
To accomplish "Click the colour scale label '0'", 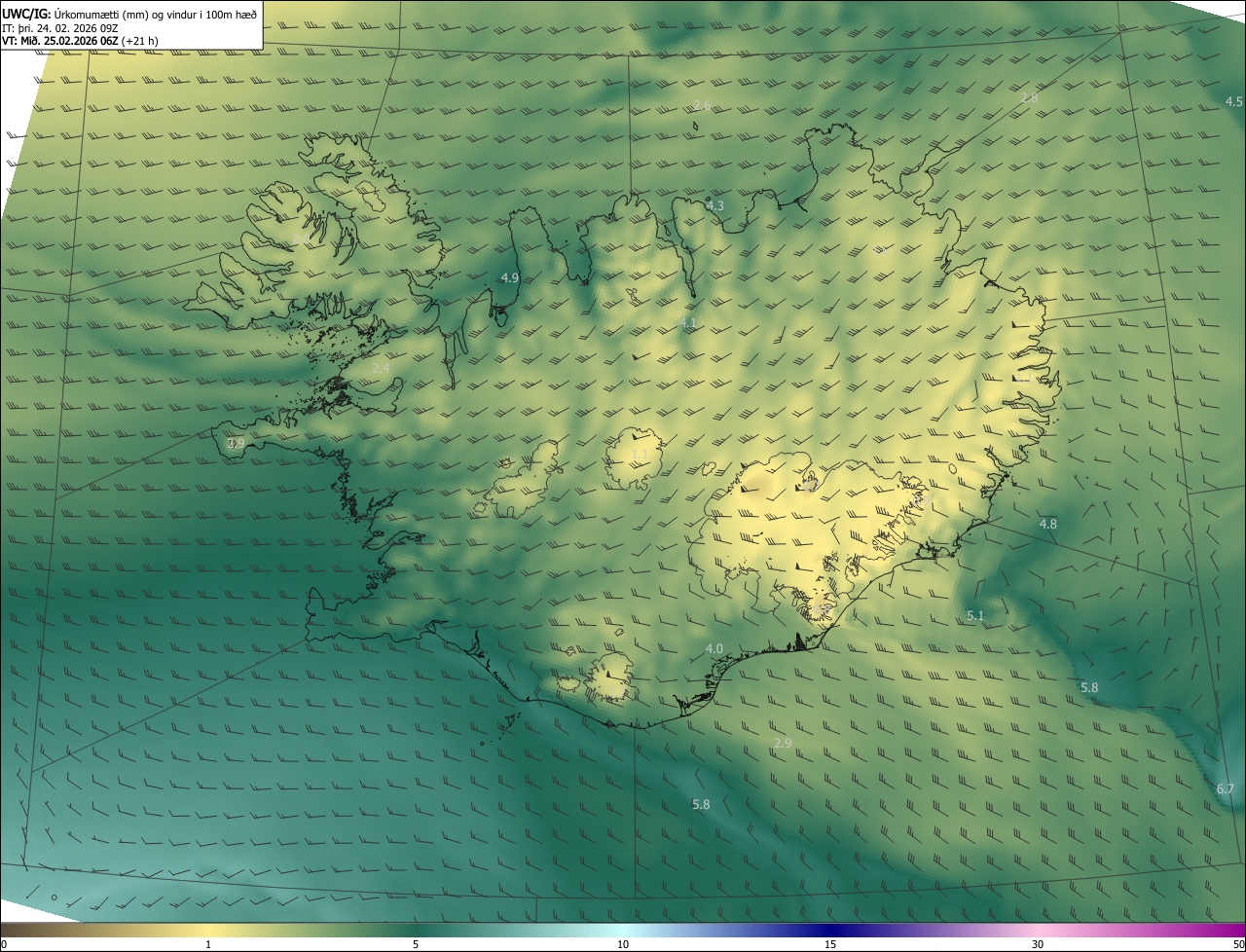I will [x=4, y=944].
